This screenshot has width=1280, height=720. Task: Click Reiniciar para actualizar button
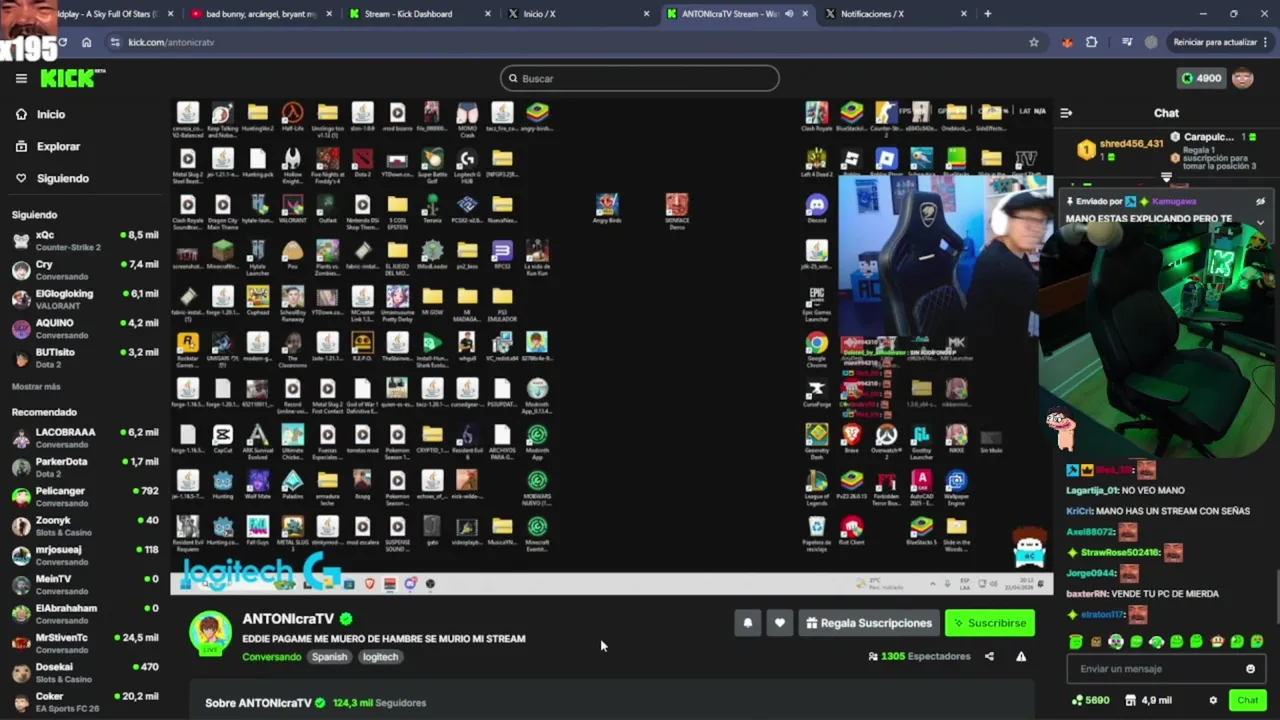pyautogui.click(x=1215, y=42)
